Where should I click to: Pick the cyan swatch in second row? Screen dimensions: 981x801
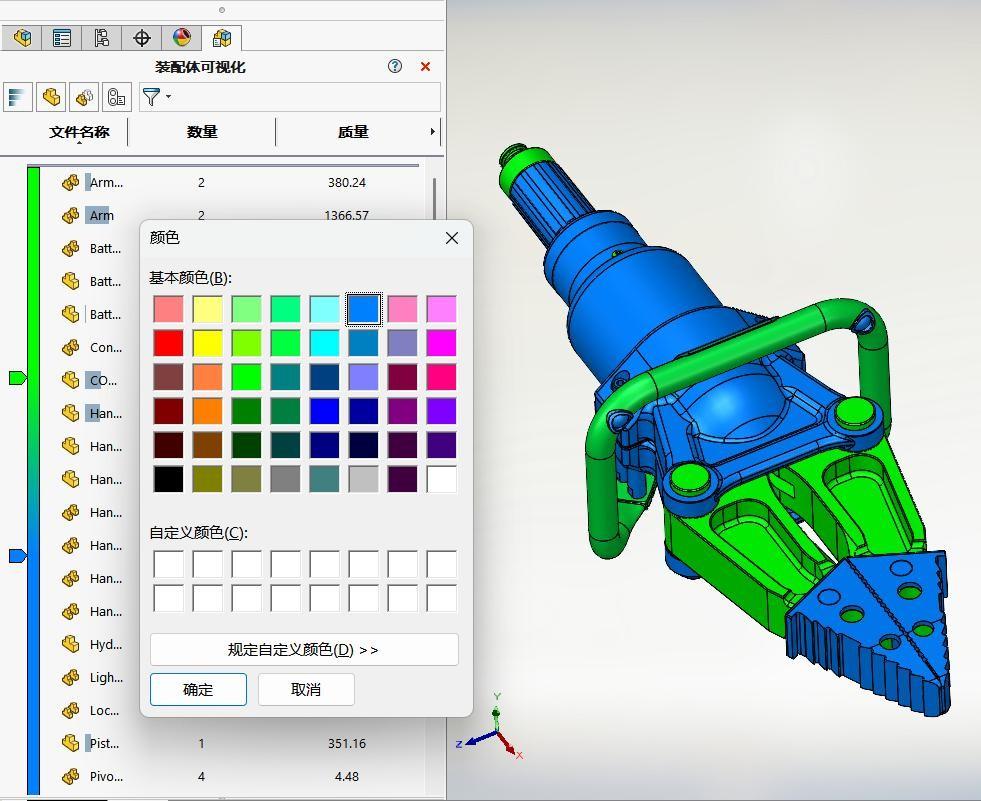[324, 343]
